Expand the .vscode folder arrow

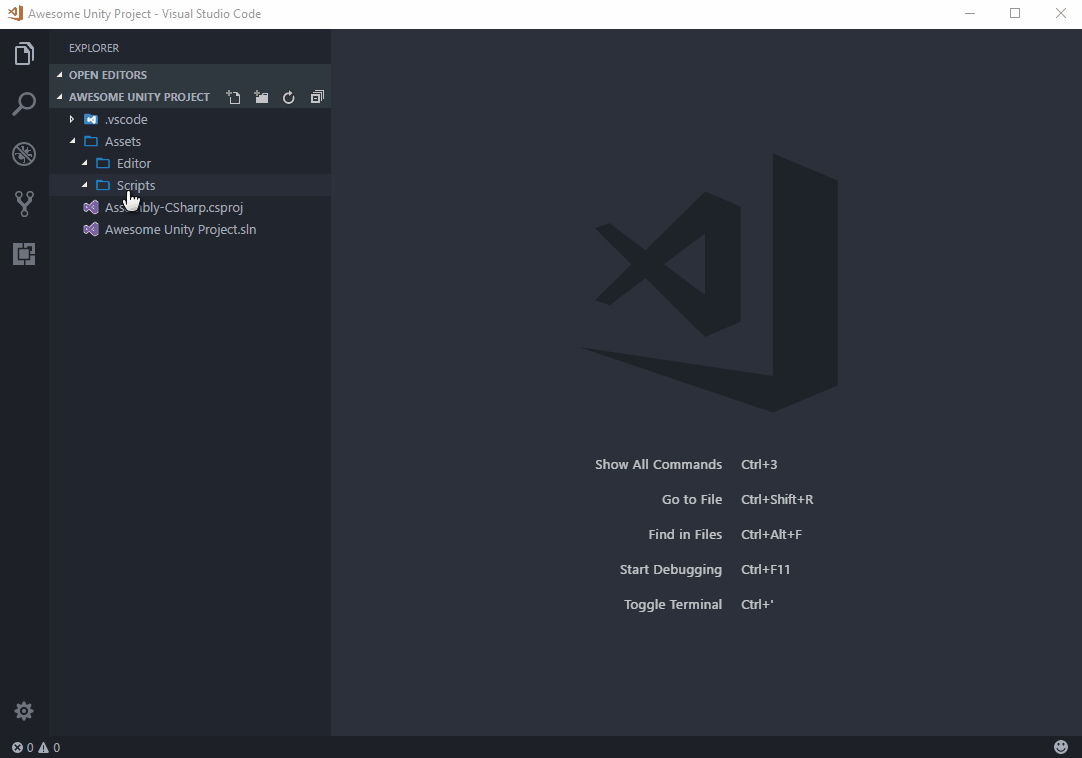[72, 119]
